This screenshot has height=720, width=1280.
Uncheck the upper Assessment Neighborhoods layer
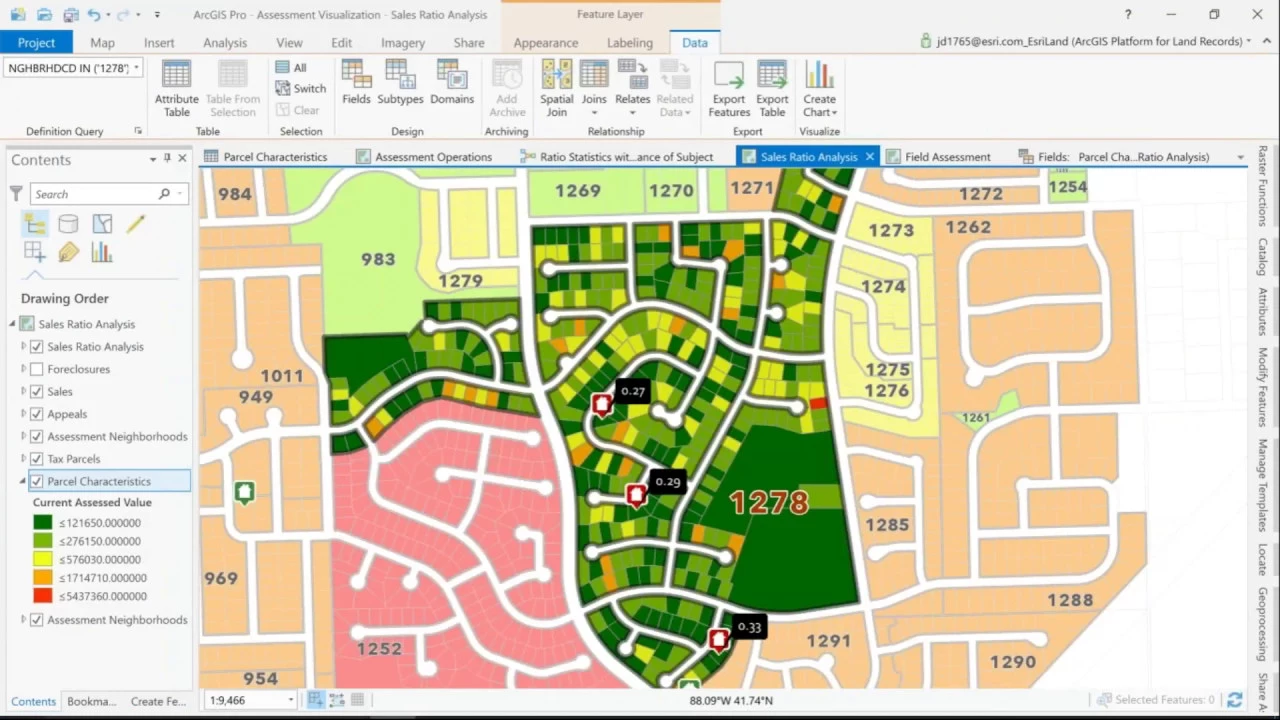[37, 437]
